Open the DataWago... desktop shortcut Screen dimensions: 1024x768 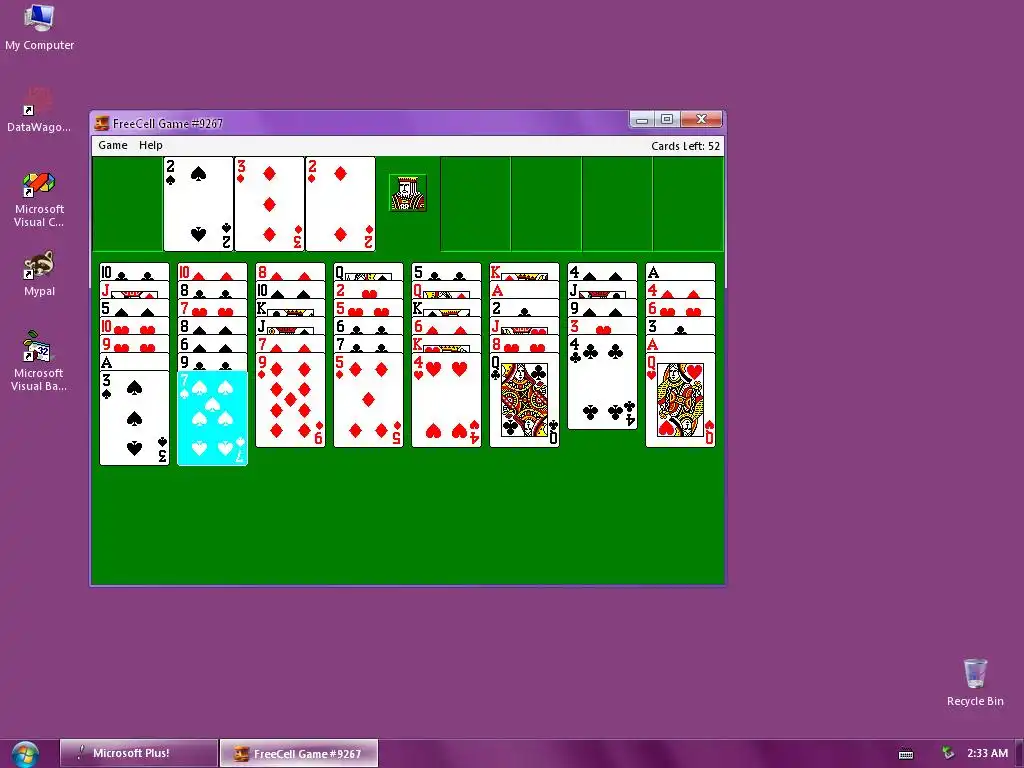39,110
